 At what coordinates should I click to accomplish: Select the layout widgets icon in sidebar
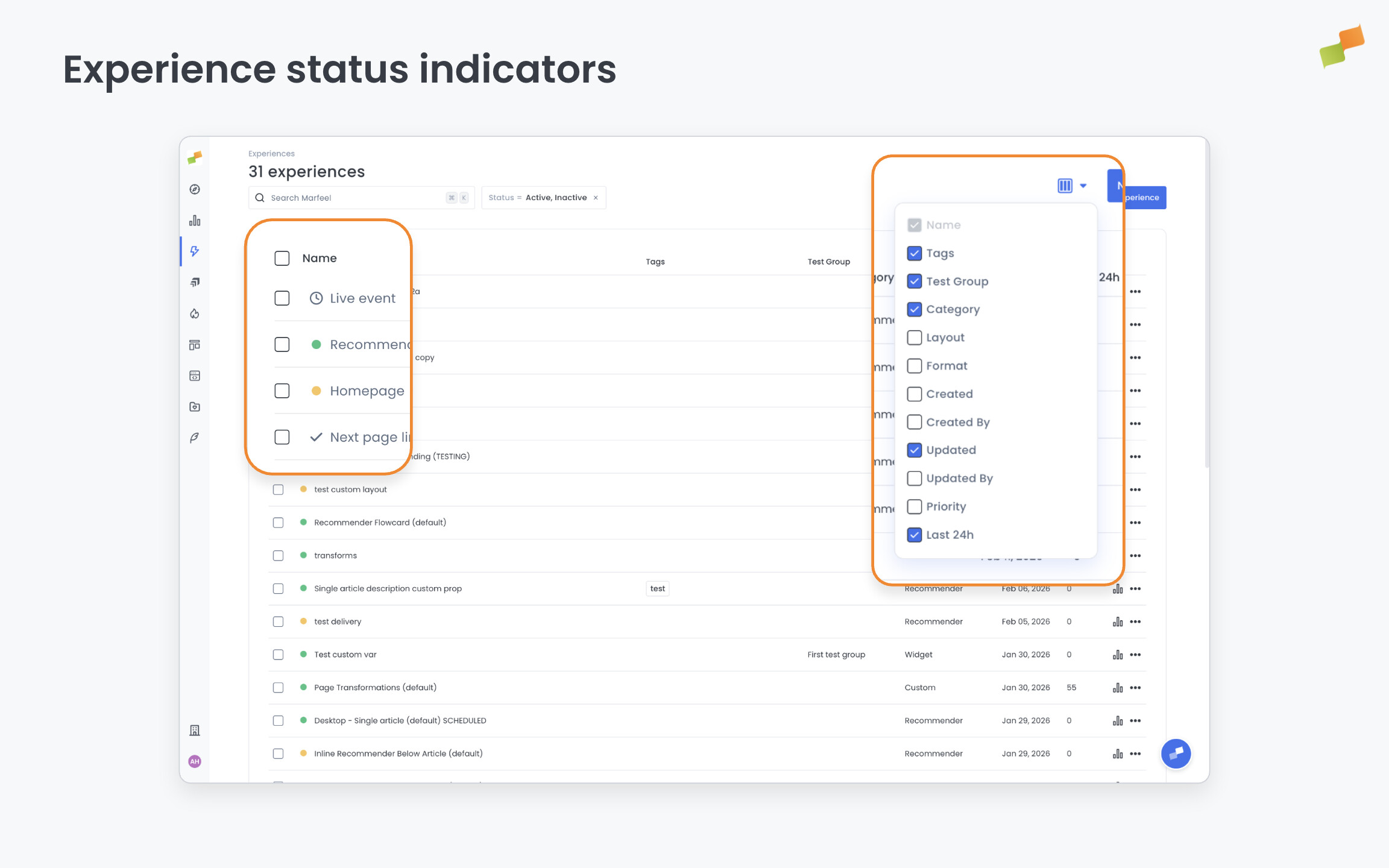pos(195,344)
